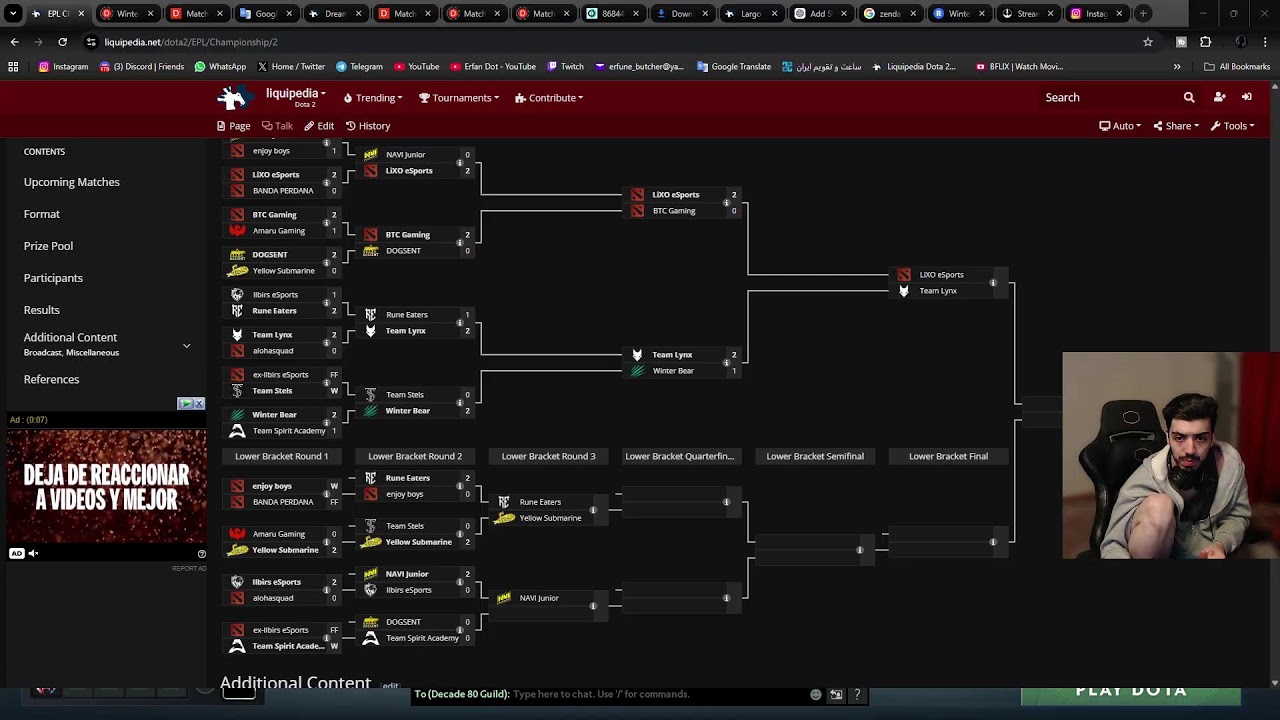
Task: Close the advertisement with the X icon
Action: point(199,403)
